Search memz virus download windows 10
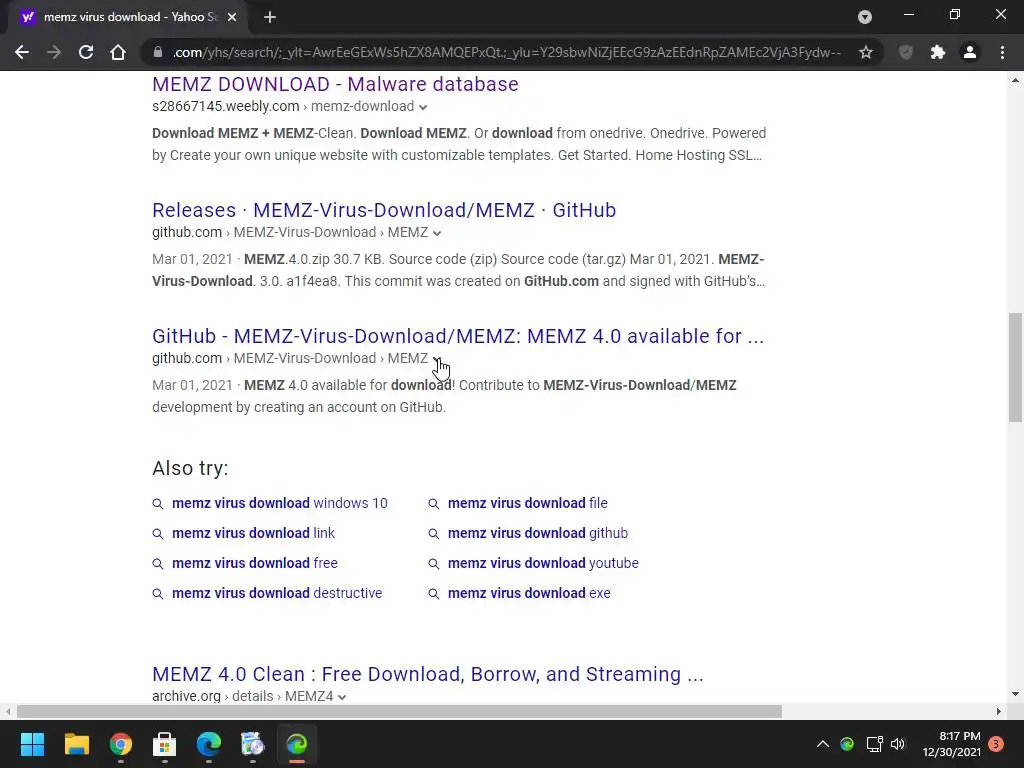 (x=280, y=503)
